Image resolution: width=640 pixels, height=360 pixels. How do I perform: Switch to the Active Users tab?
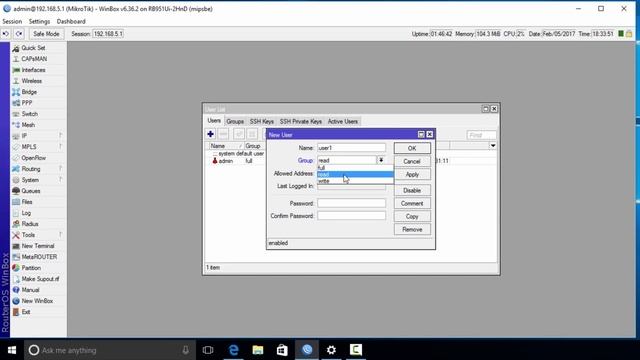coord(342,122)
